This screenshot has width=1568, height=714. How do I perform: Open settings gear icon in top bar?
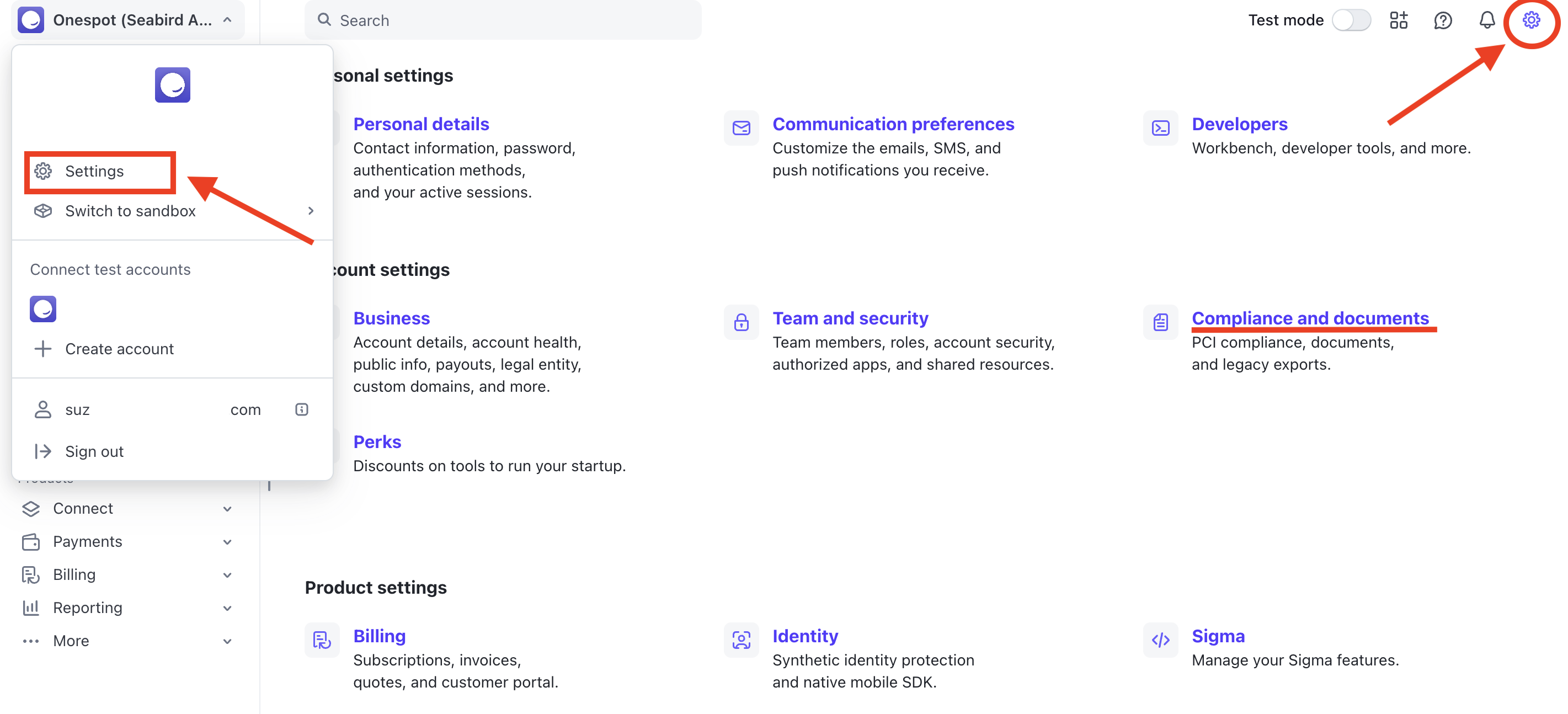(x=1531, y=20)
